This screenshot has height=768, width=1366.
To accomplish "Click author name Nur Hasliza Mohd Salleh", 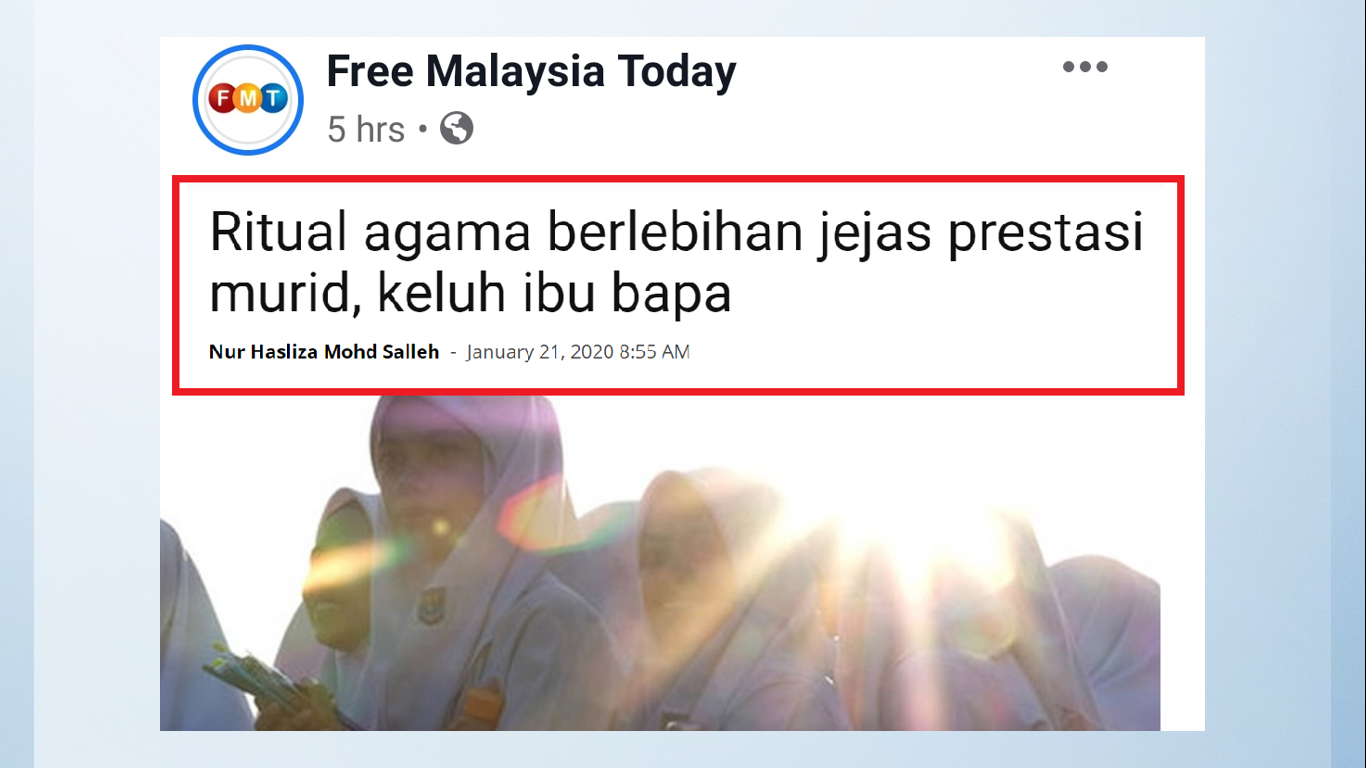I will tap(324, 352).
